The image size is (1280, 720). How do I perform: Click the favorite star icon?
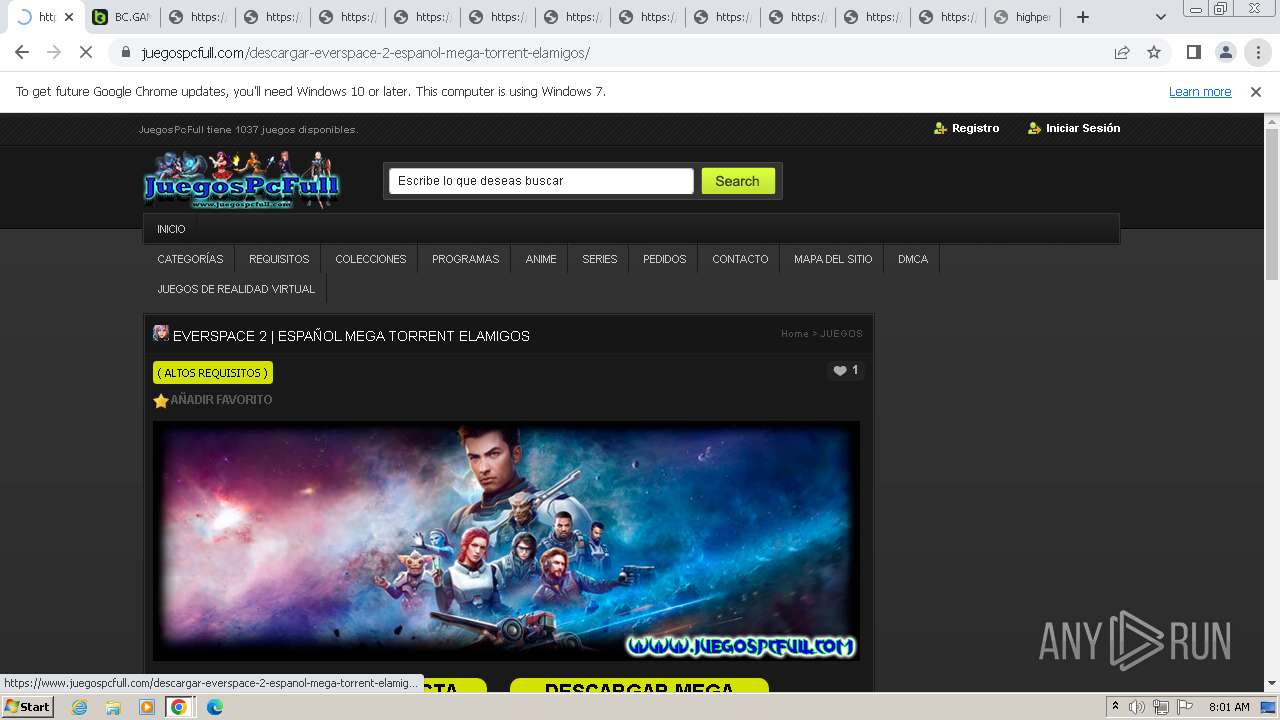coord(161,401)
